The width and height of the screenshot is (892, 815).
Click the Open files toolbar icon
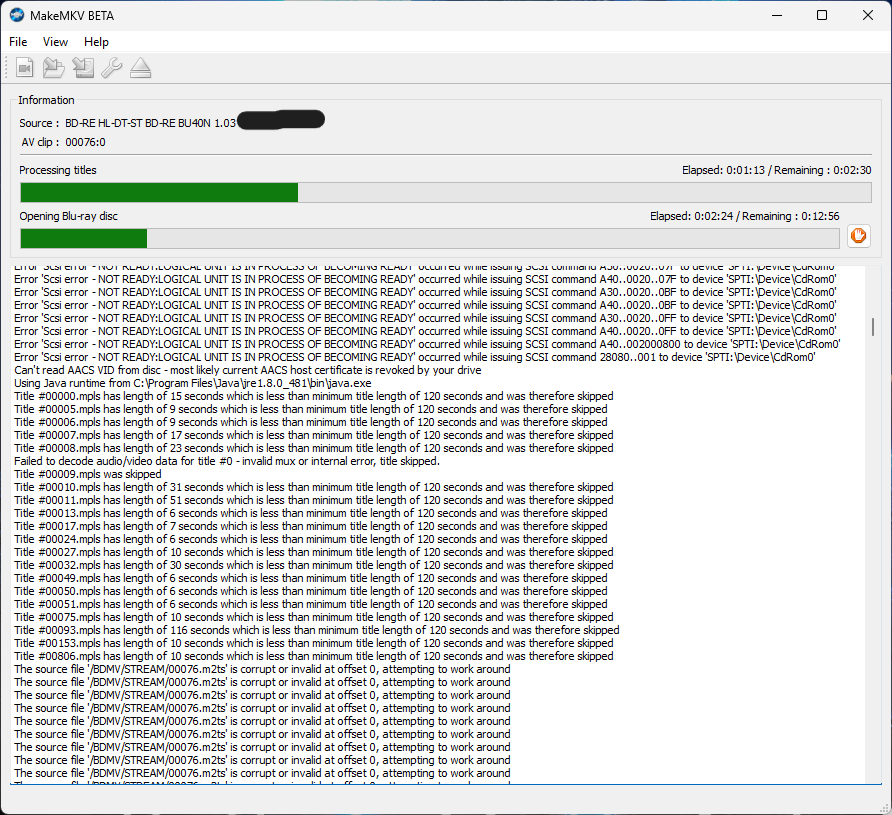[25, 68]
